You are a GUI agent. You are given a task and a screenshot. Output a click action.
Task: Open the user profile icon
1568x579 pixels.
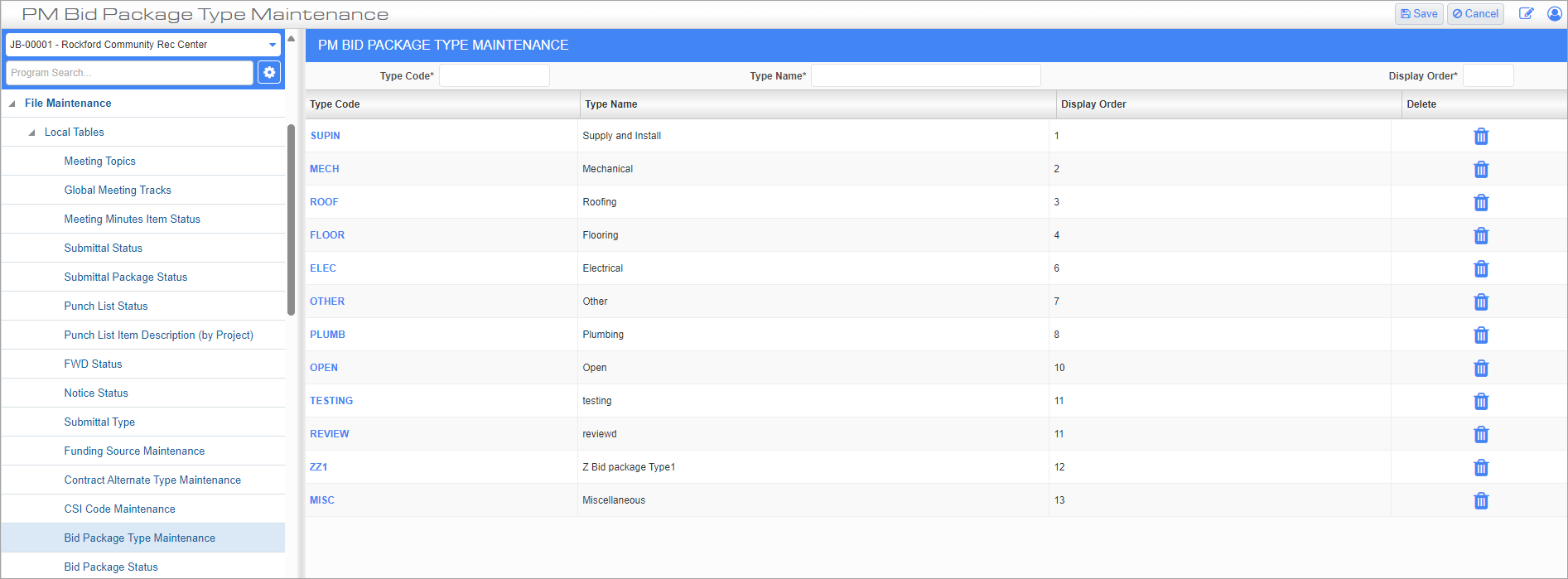1555,14
